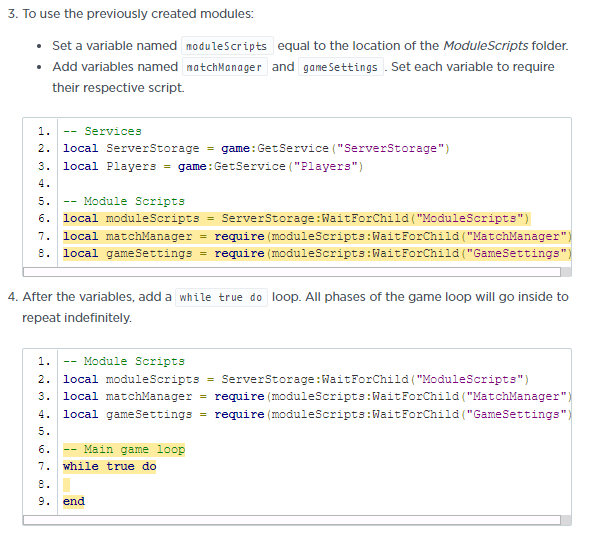Click the unhighlighted 'local gameSettings' line in the second code block

[x=317, y=415]
